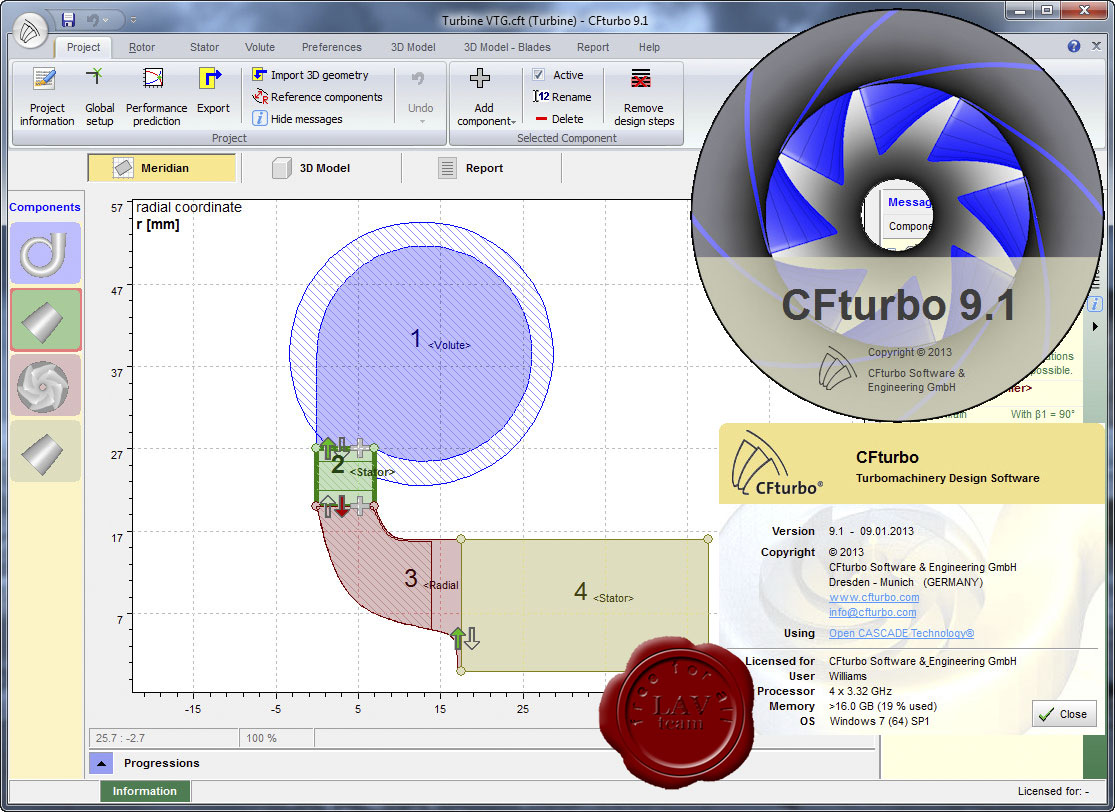Rename the selected component
1115x812 pixels.
click(562, 97)
